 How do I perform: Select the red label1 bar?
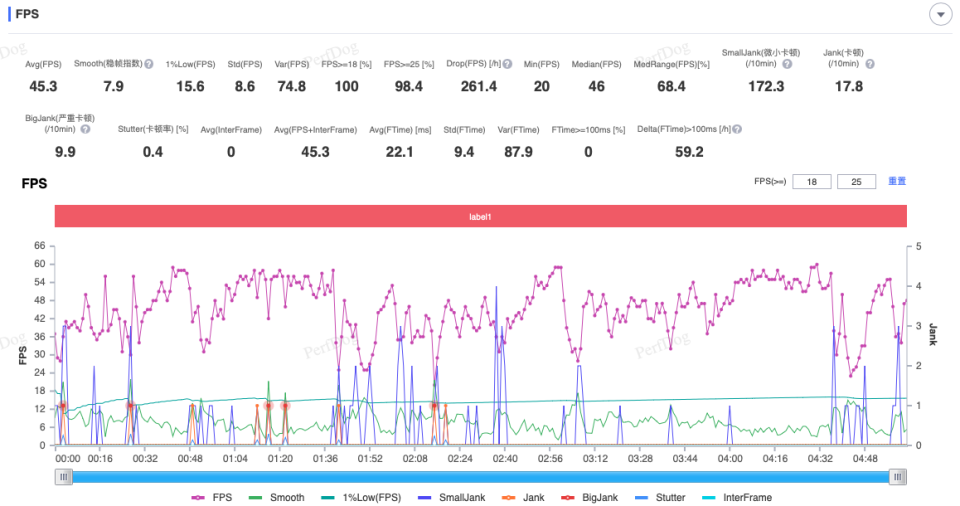[481, 216]
